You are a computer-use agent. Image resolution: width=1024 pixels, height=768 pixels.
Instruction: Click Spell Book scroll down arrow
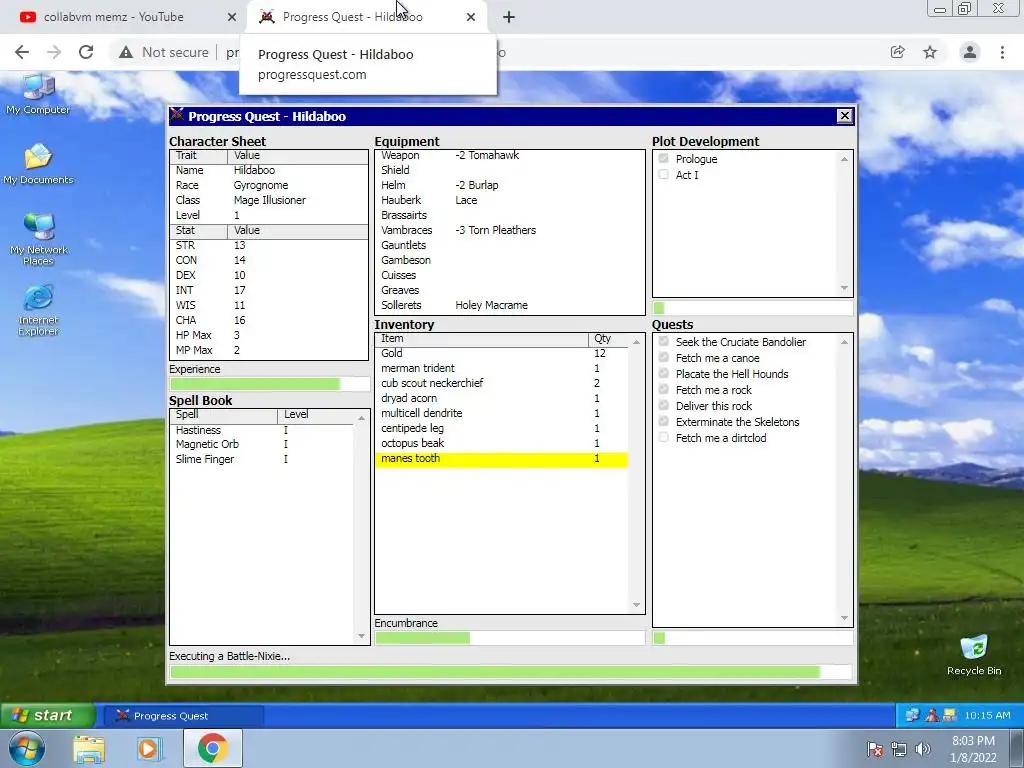[x=361, y=636]
